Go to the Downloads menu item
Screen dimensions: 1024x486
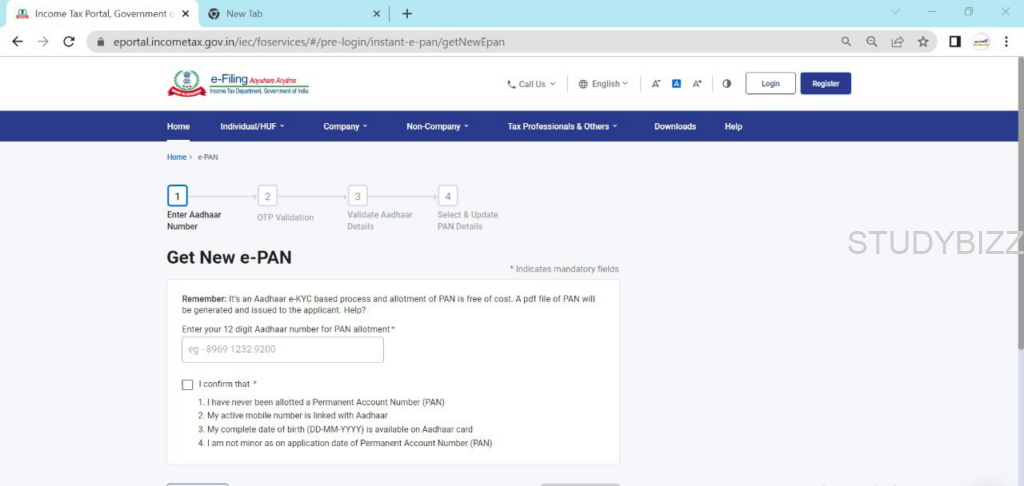tap(675, 127)
